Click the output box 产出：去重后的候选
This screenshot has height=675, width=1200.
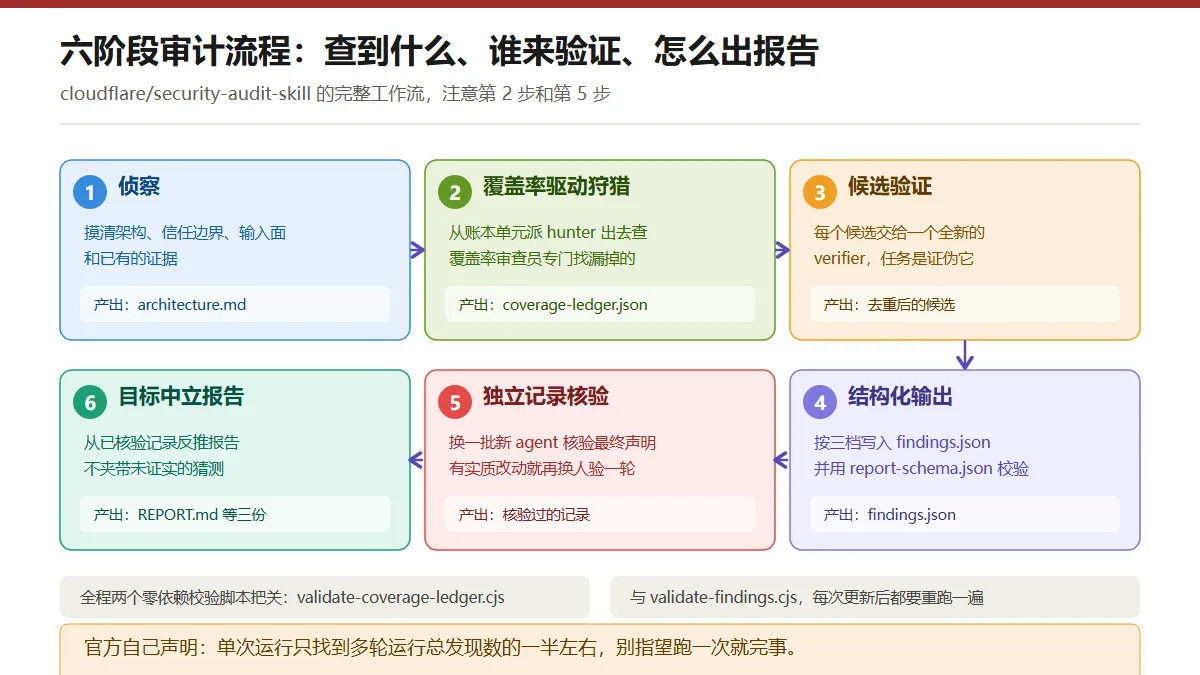965,304
